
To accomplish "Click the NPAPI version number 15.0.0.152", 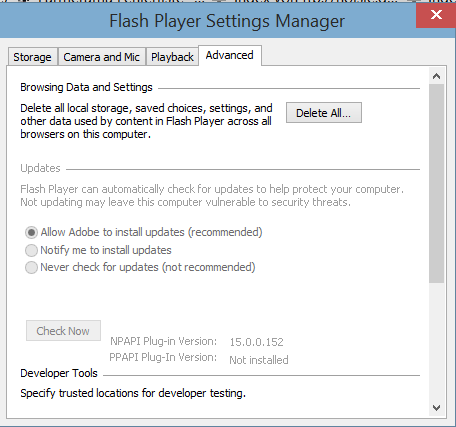I will click(x=256, y=342).
